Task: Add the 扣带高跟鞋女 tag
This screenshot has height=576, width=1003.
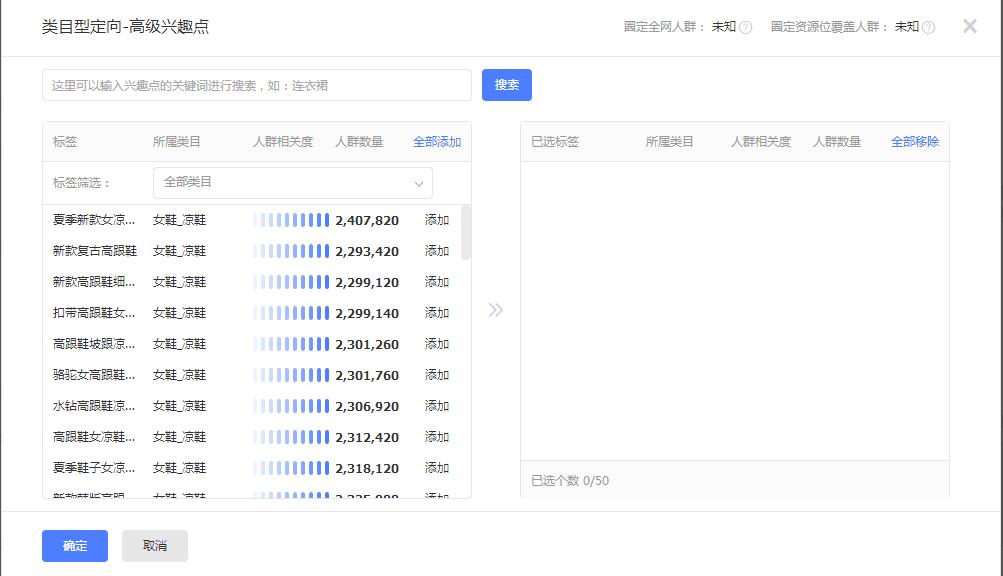Action: (x=437, y=313)
